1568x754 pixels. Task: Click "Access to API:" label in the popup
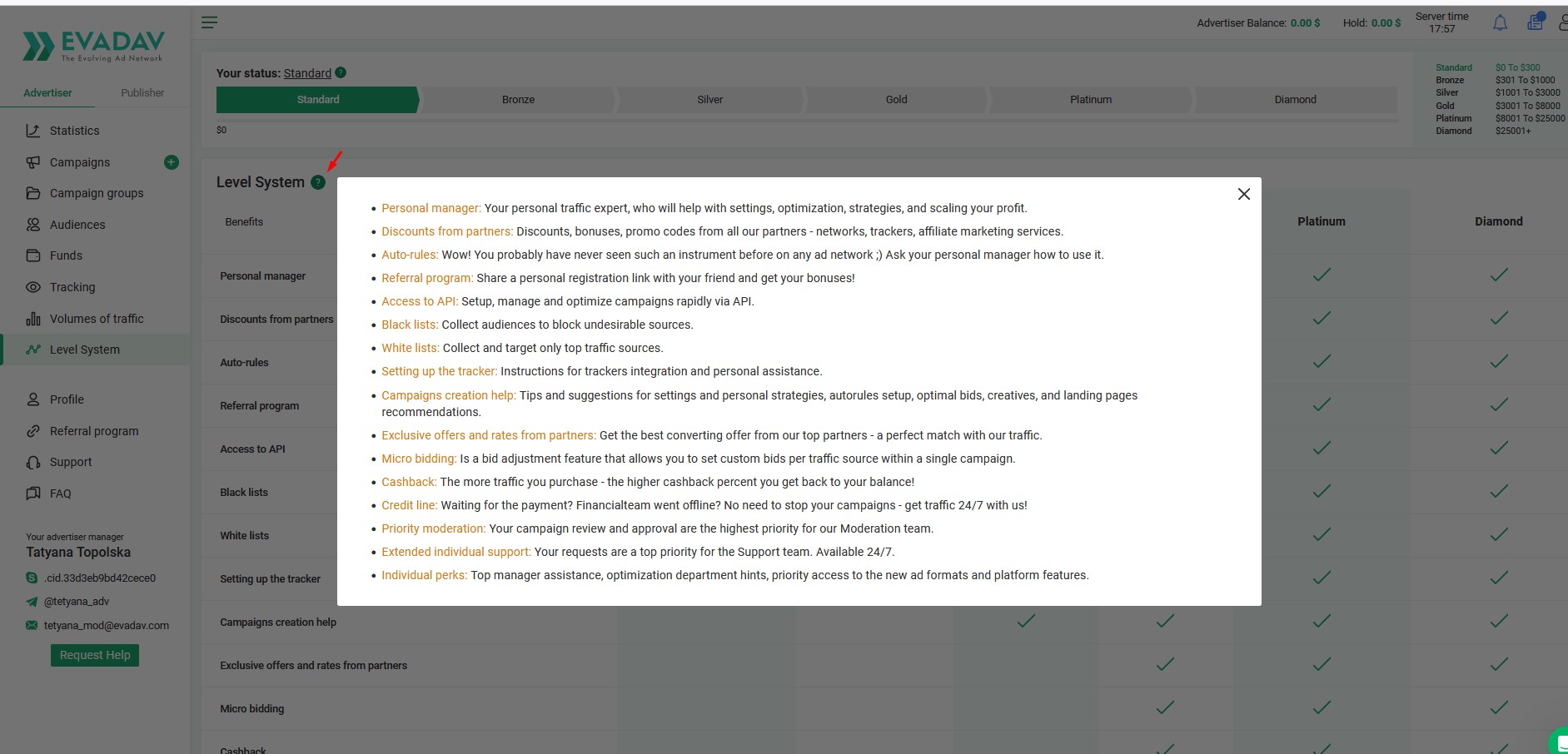point(420,301)
